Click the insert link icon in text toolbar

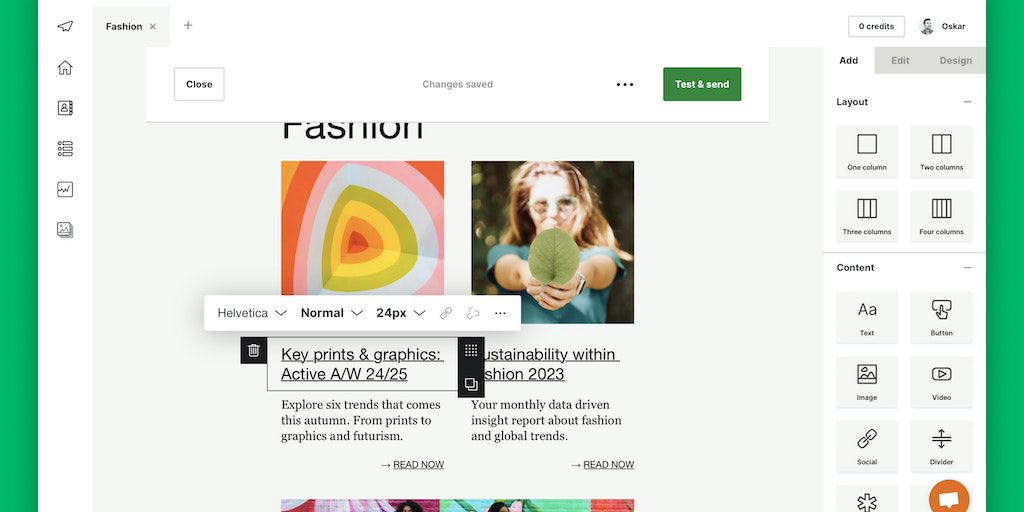click(446, 313)
